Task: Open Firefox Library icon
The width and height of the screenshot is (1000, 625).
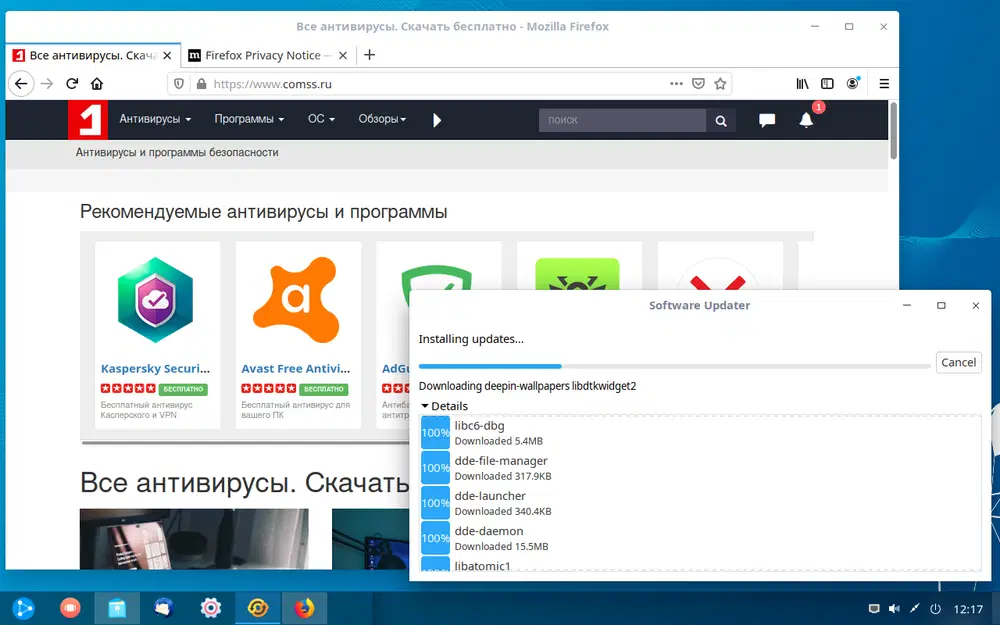Action: [802, 84]
